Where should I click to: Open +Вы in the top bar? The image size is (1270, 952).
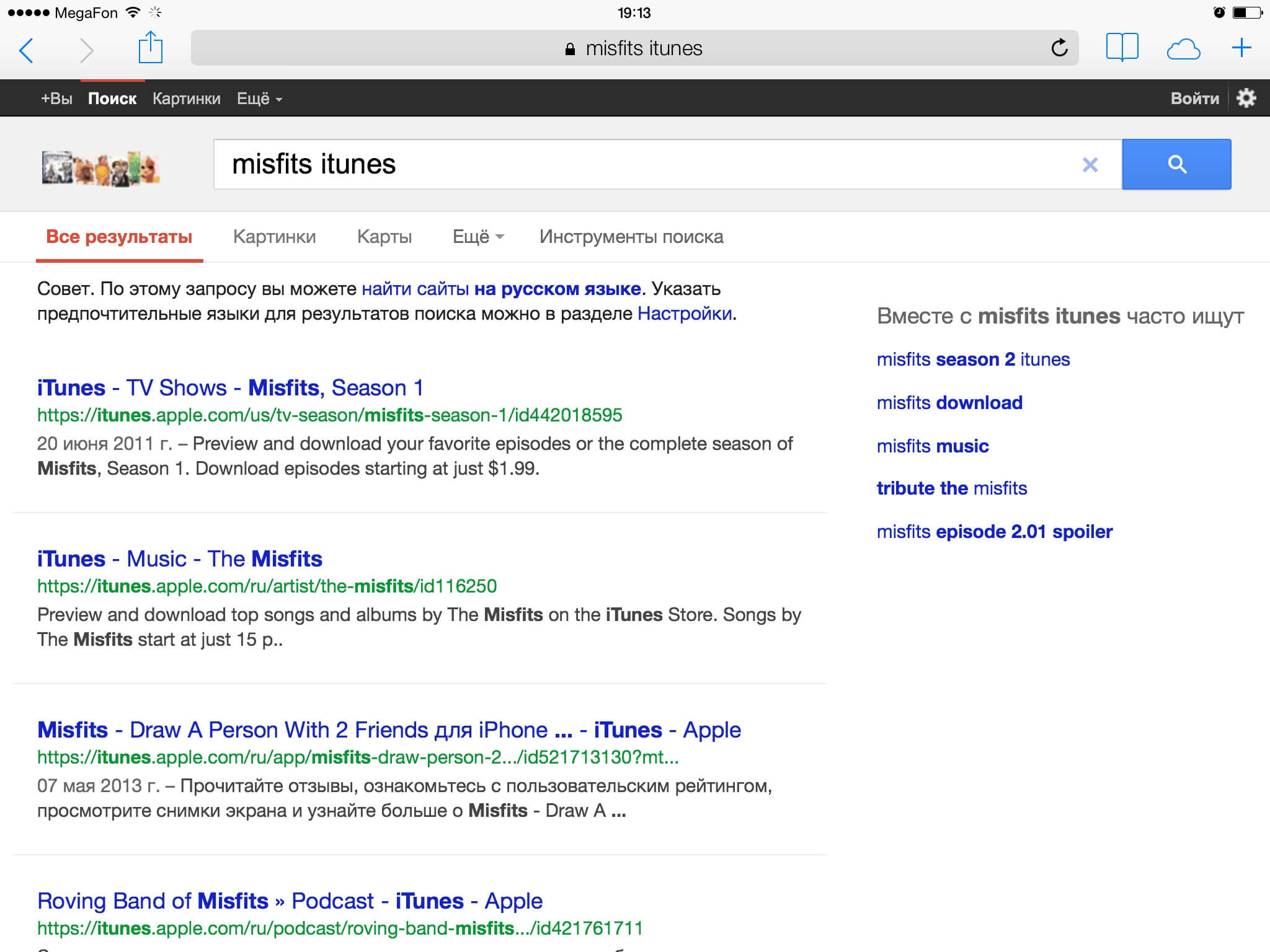tap(56, 99)
